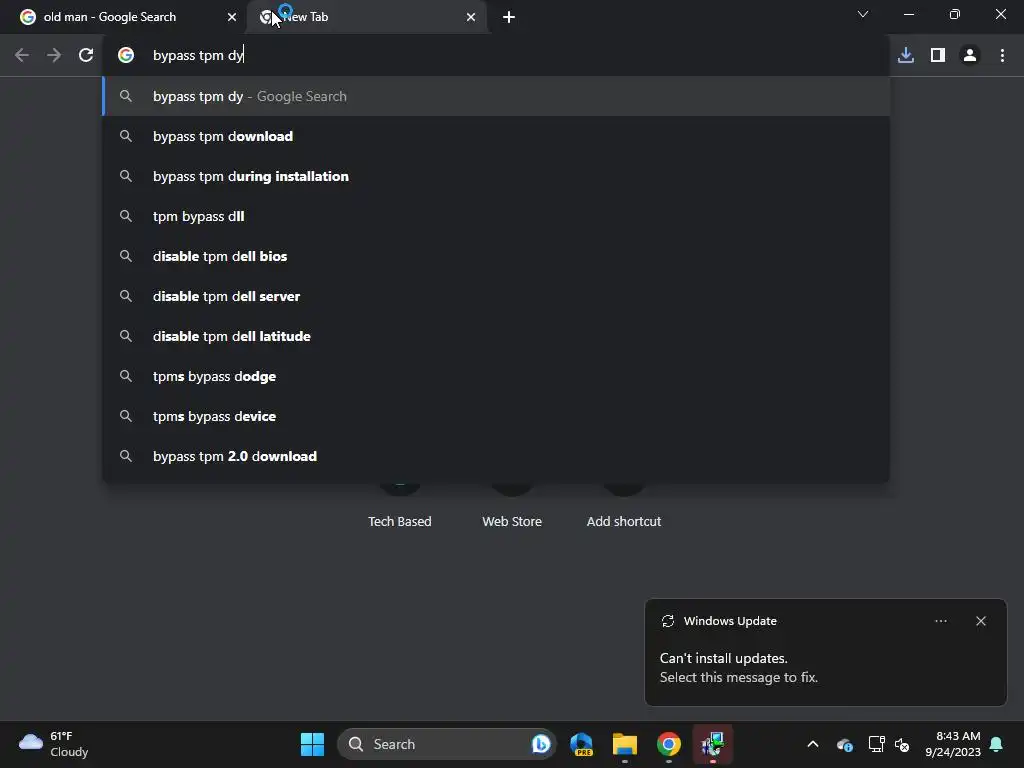Image resolution: width=1024 pixels, height=768 pixels.
Task: Click the network tray icon
Action: pos(876,744)
